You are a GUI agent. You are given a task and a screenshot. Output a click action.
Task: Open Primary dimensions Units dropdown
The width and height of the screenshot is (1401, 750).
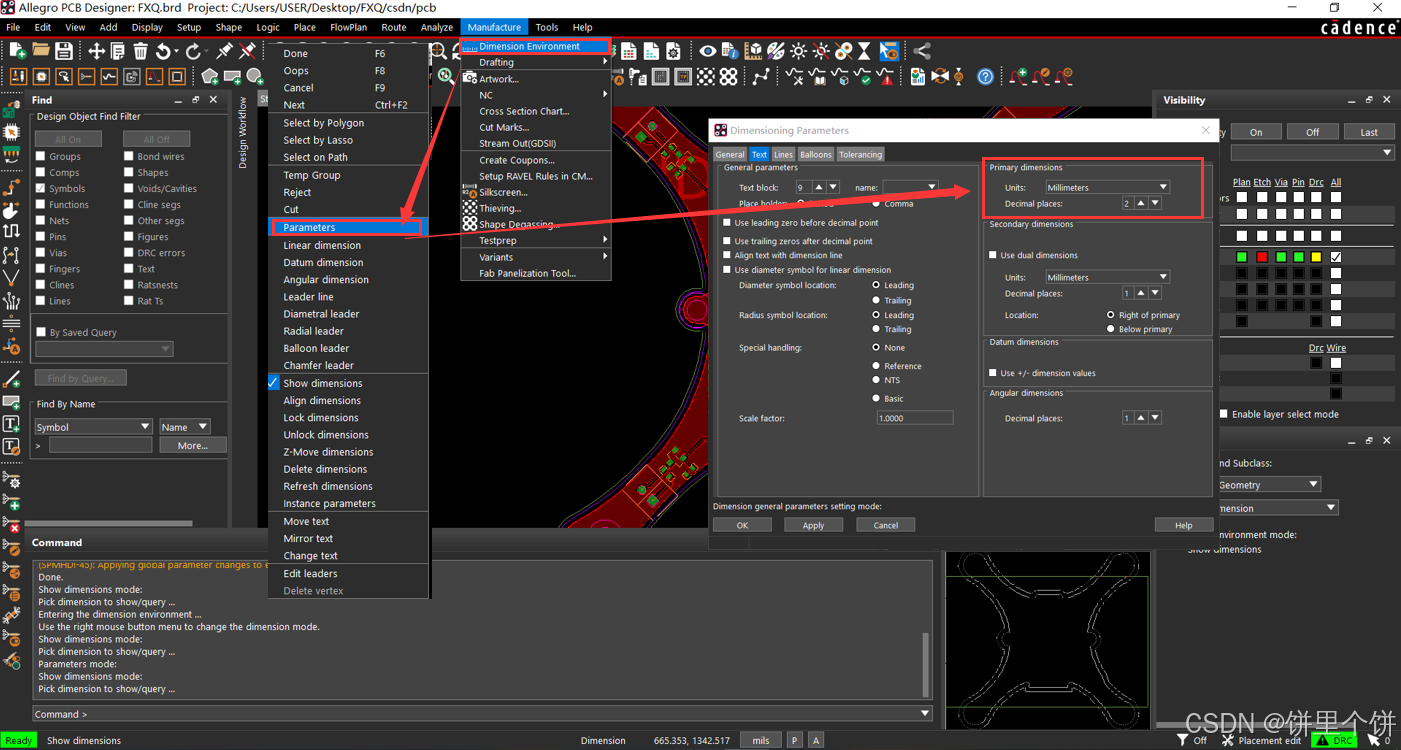click(1107, 187)
